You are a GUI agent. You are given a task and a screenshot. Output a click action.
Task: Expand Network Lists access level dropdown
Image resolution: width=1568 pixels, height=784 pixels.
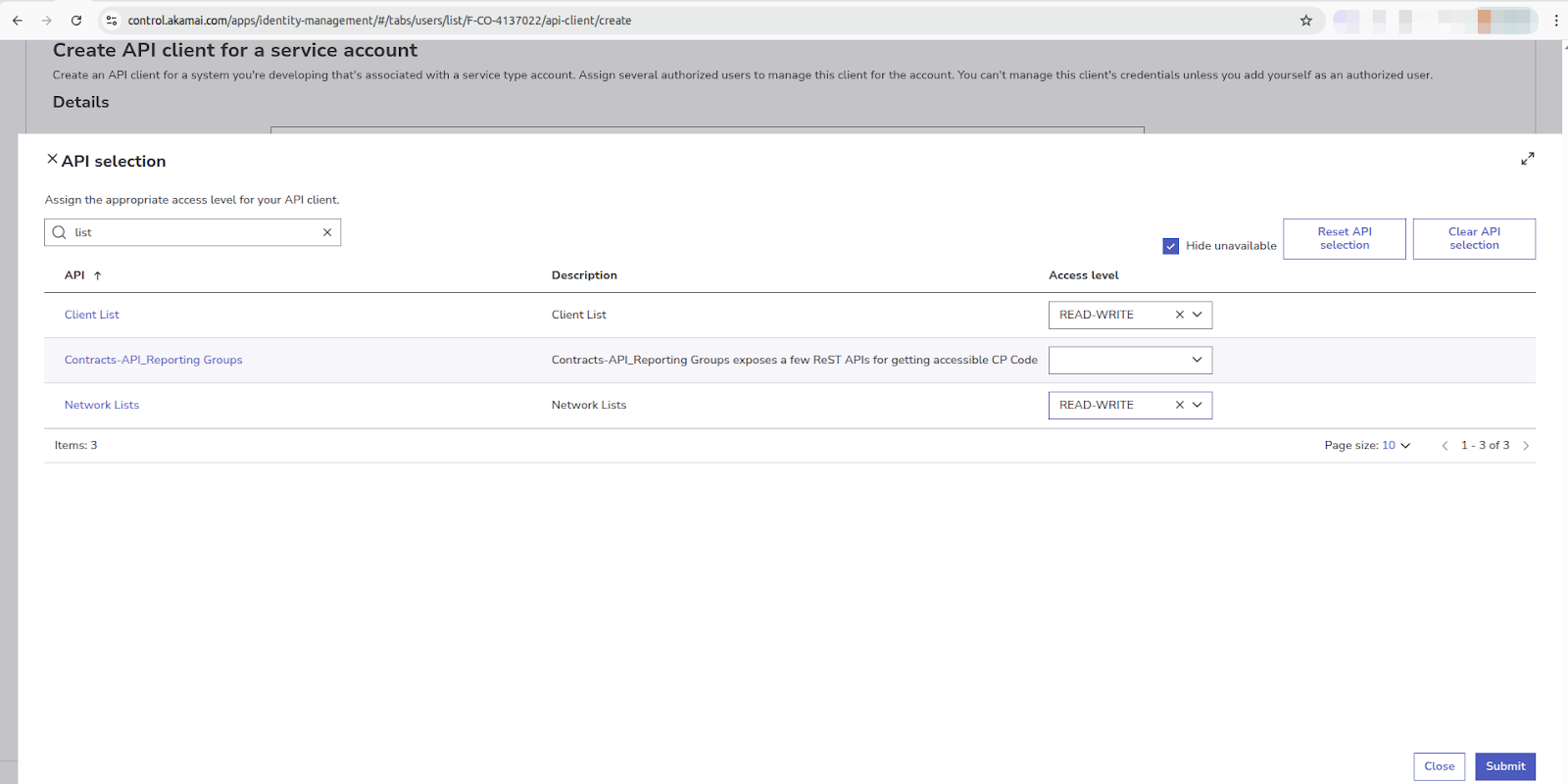(x=1198, y=405)
